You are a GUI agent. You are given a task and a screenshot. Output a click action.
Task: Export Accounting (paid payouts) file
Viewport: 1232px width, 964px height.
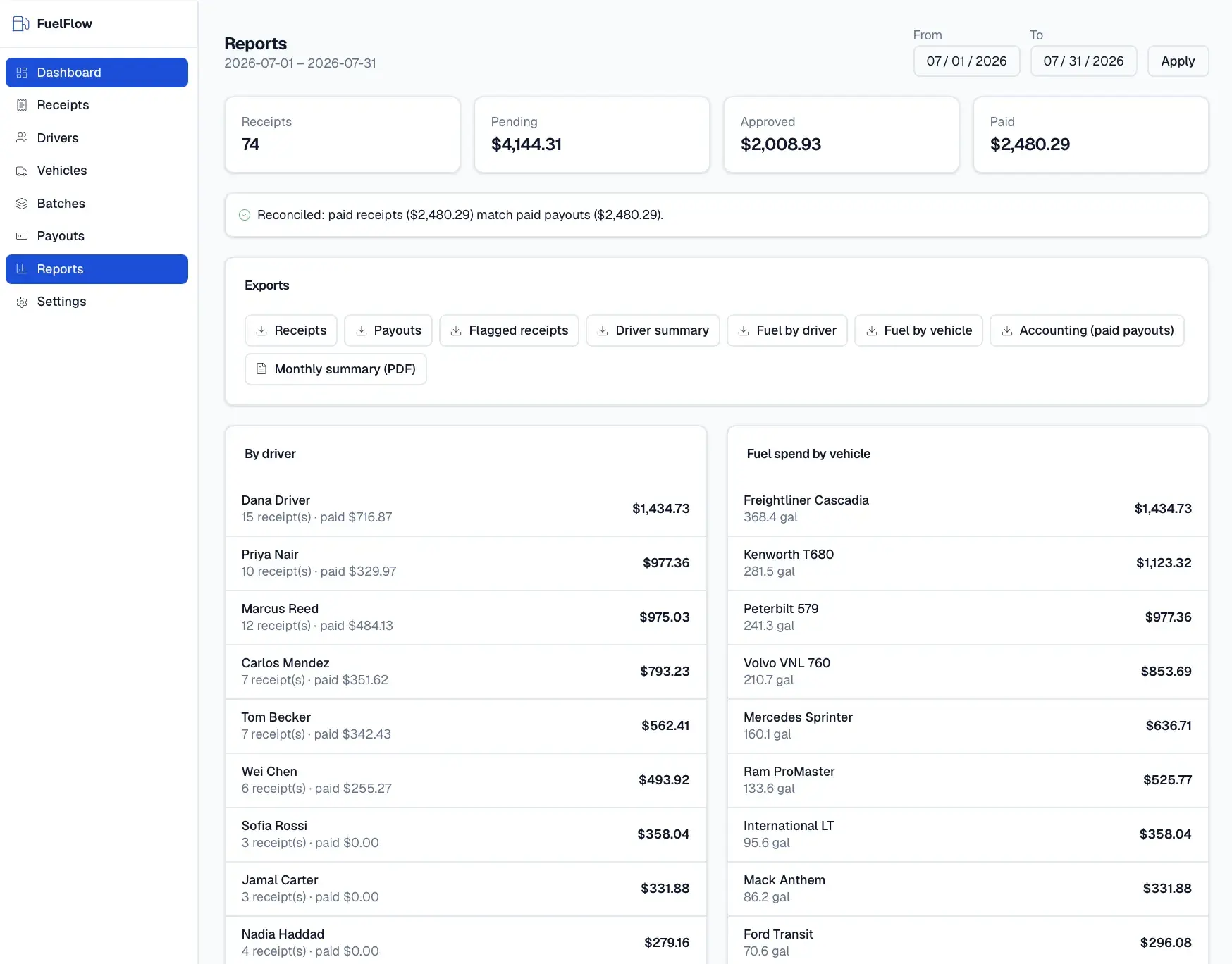click(1088, 330)
